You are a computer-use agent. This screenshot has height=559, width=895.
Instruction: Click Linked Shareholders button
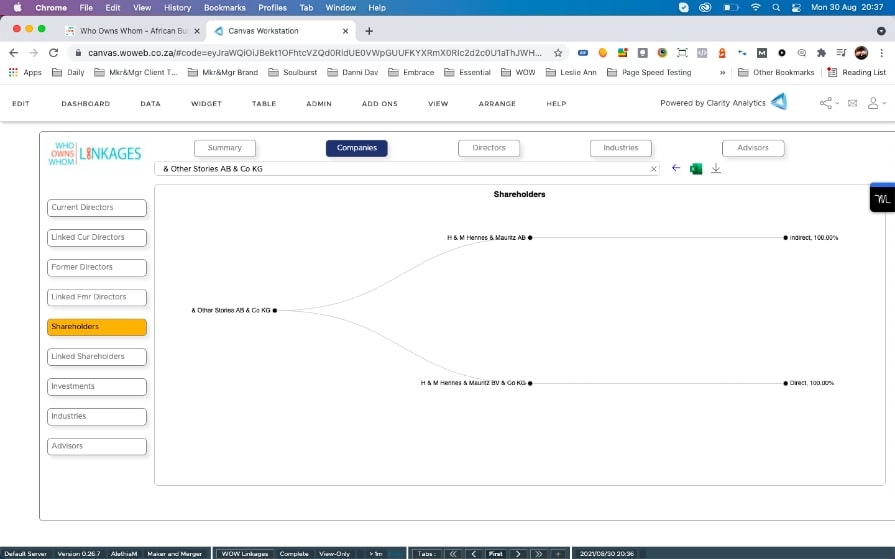click(97, 357)
